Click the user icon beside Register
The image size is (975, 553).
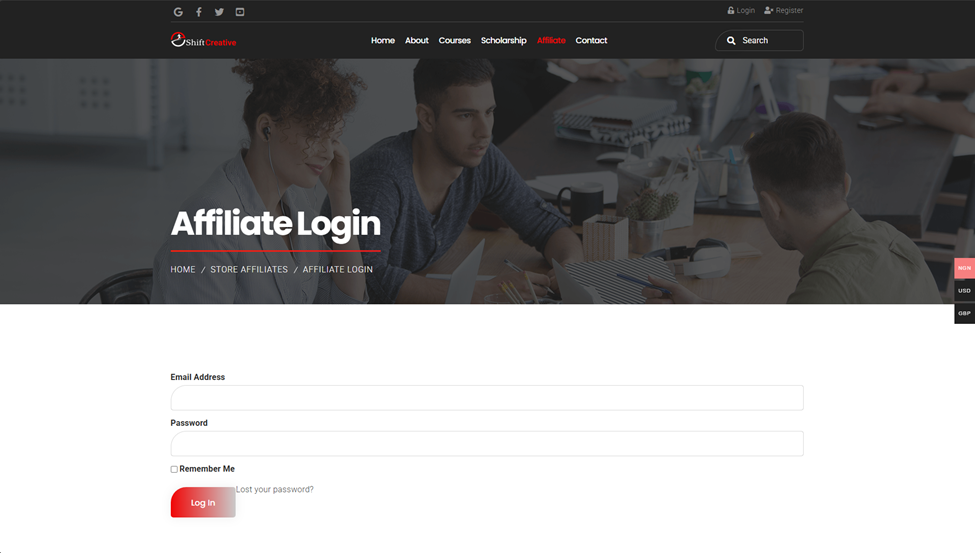[768, 11]
